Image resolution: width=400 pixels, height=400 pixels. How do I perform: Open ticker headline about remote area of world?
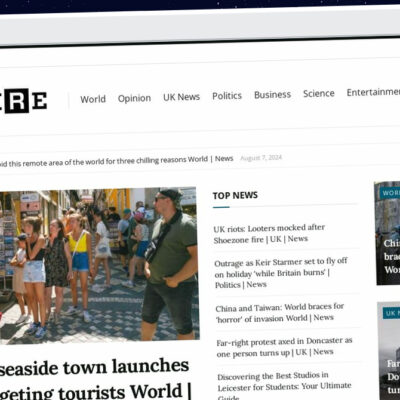(116, 161)
